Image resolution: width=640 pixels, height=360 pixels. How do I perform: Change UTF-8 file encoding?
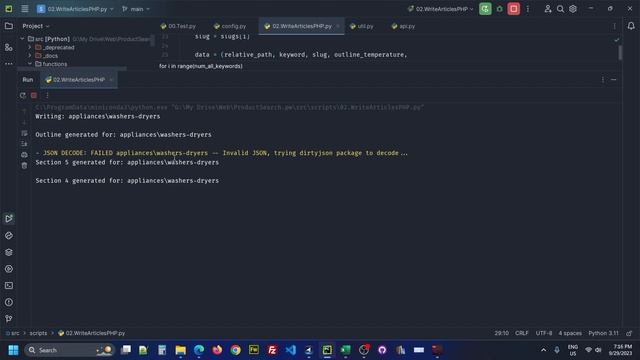point(544,333)
